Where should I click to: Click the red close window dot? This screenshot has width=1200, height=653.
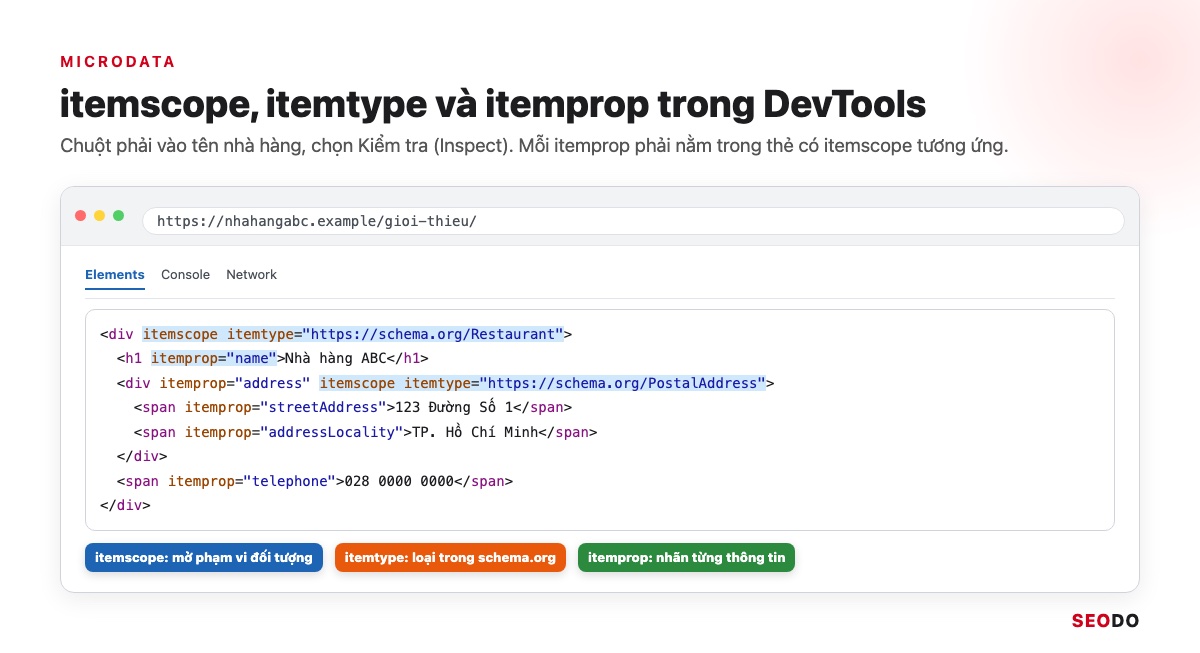(x=81, y=216)
